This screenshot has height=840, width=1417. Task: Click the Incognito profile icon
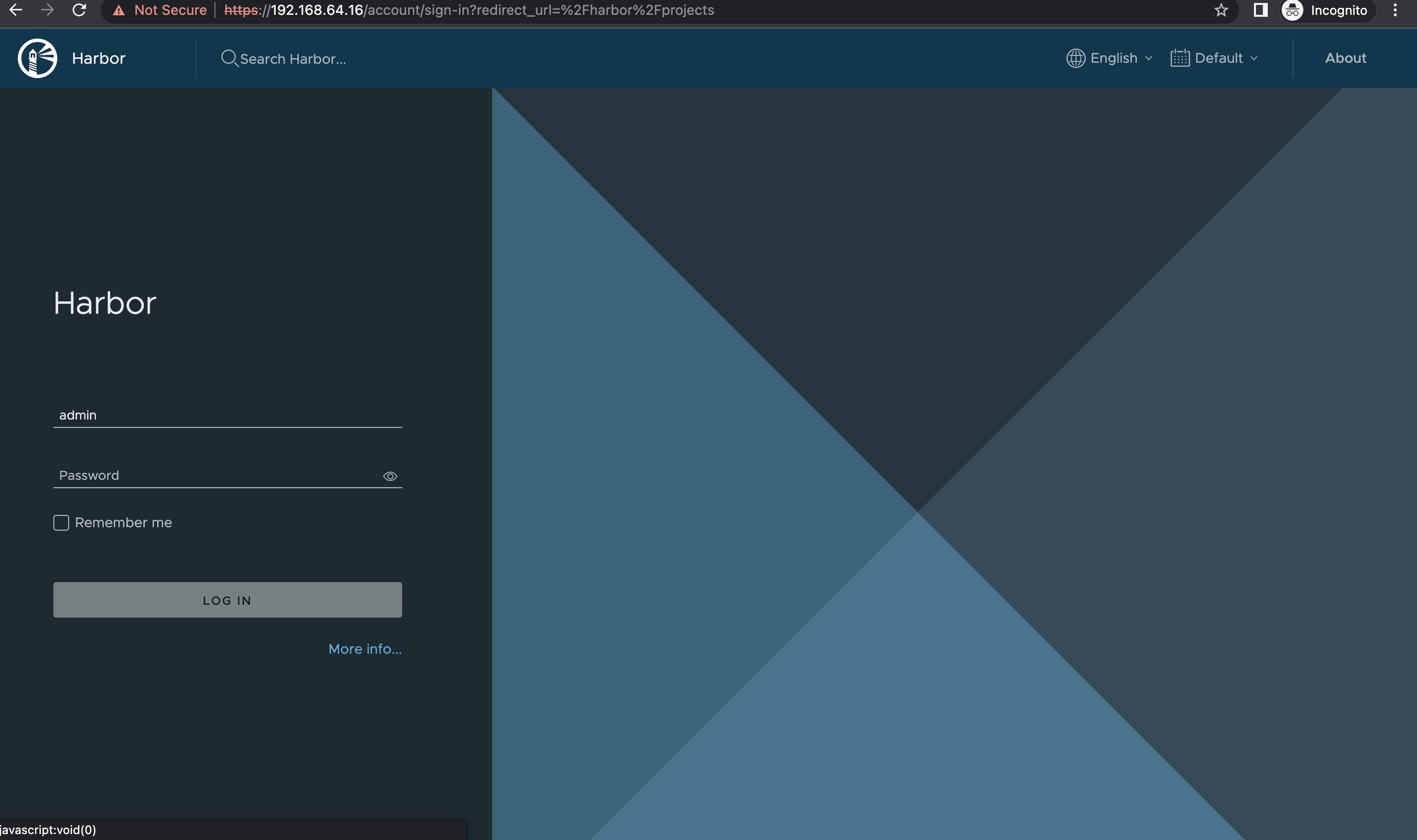[1292, 10]
